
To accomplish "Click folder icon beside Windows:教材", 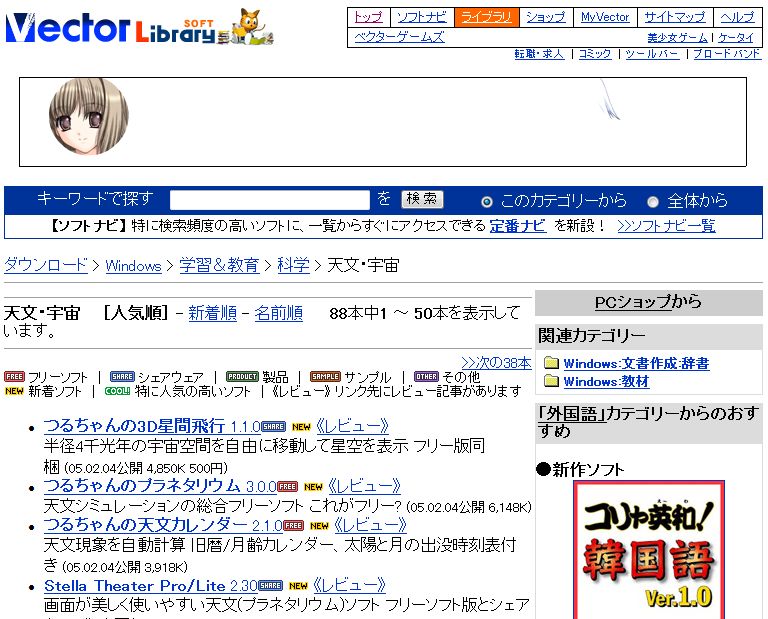I will [x=551, y=382].
